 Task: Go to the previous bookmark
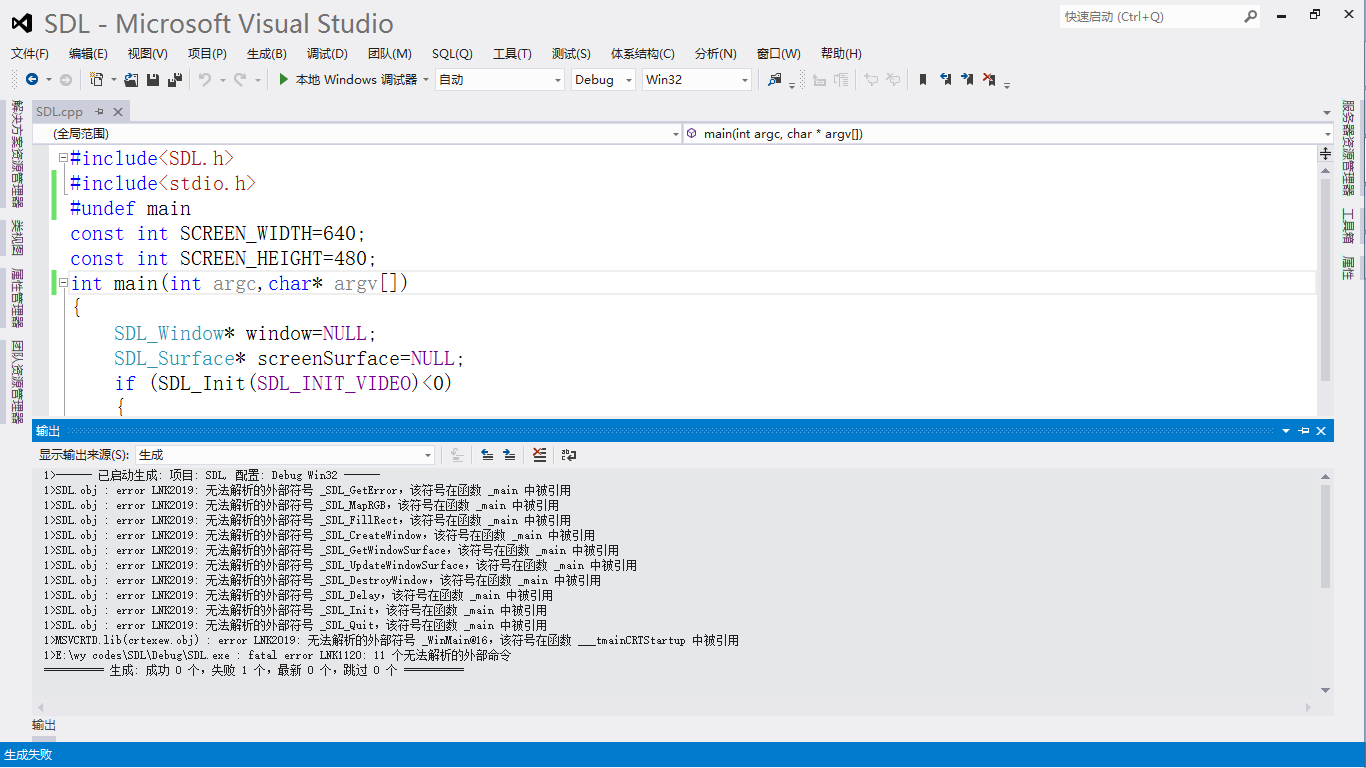click(x=945, y=79)
